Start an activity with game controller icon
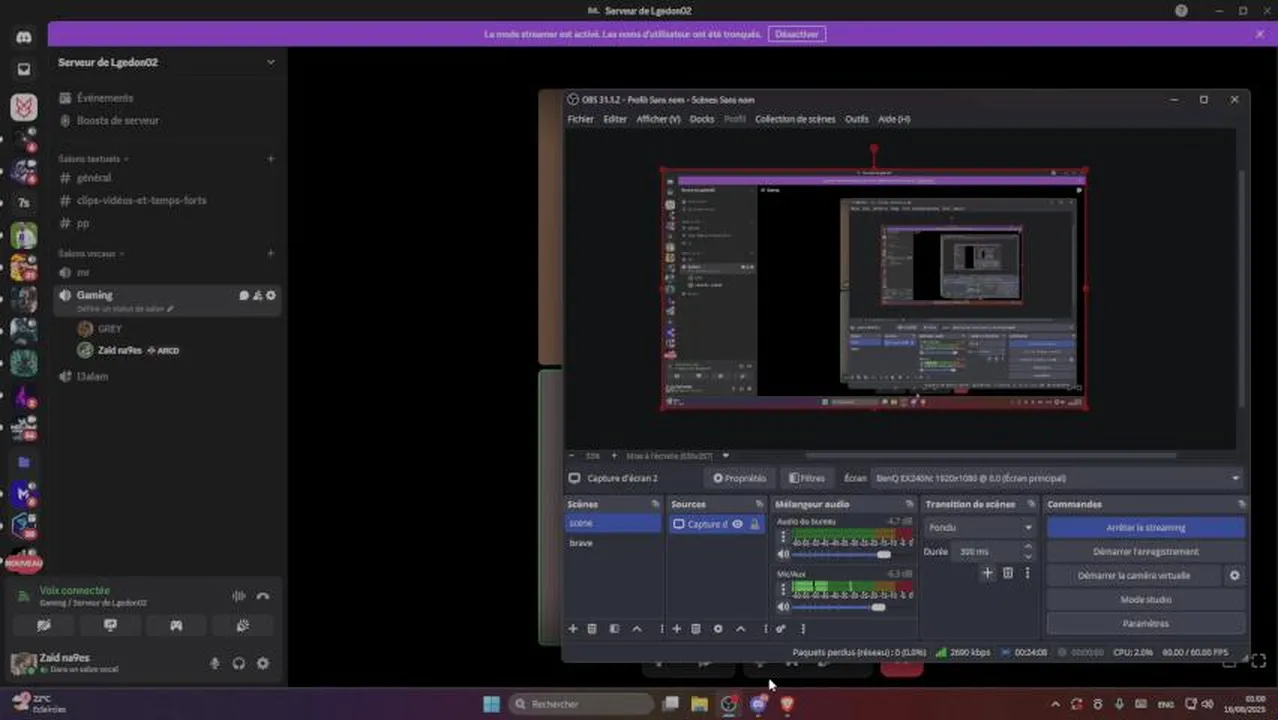Image resolution: width=1278 pixels, height=720 pixels. 176,625
